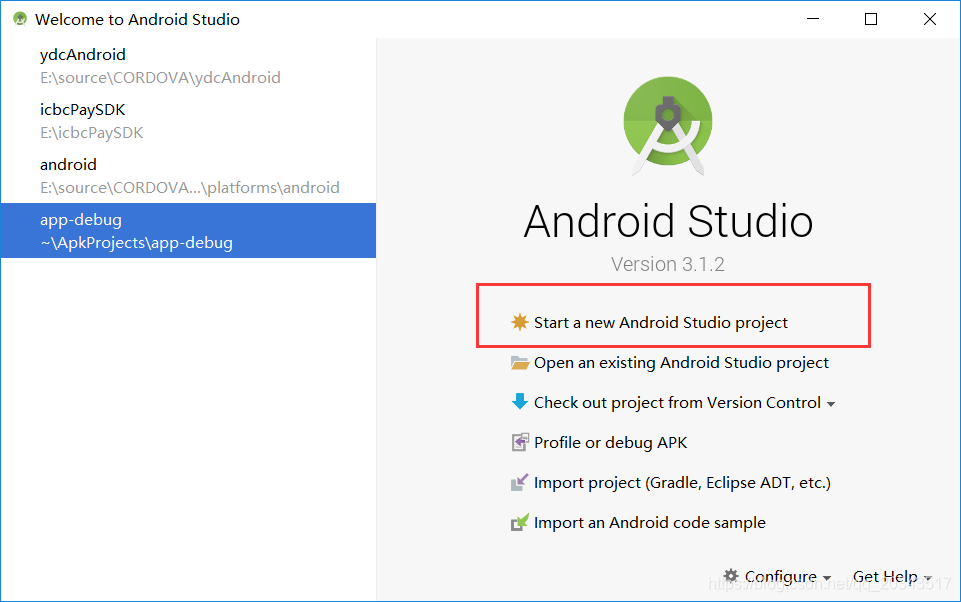
Task: Click the Import project arrow icon
Action: click(520, 482)
